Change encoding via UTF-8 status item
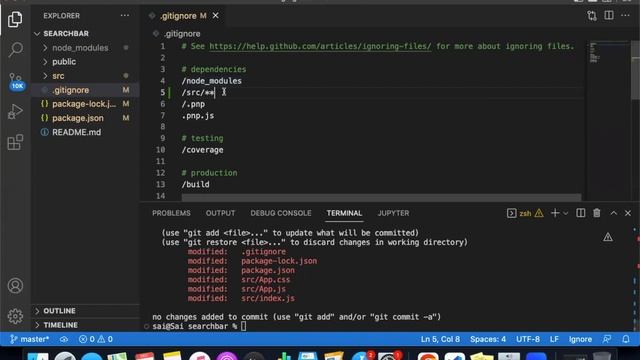The height and width of the screenshot is (360, 640). click(528, 339)
